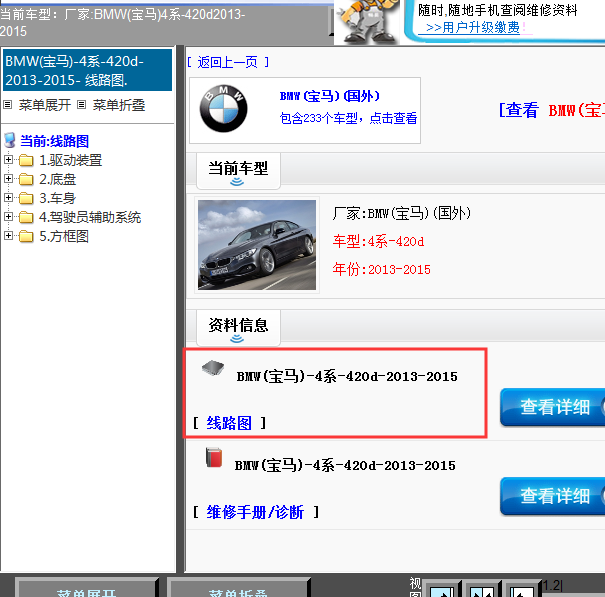Click first view layout icon in bottom bar

[441, 590]
